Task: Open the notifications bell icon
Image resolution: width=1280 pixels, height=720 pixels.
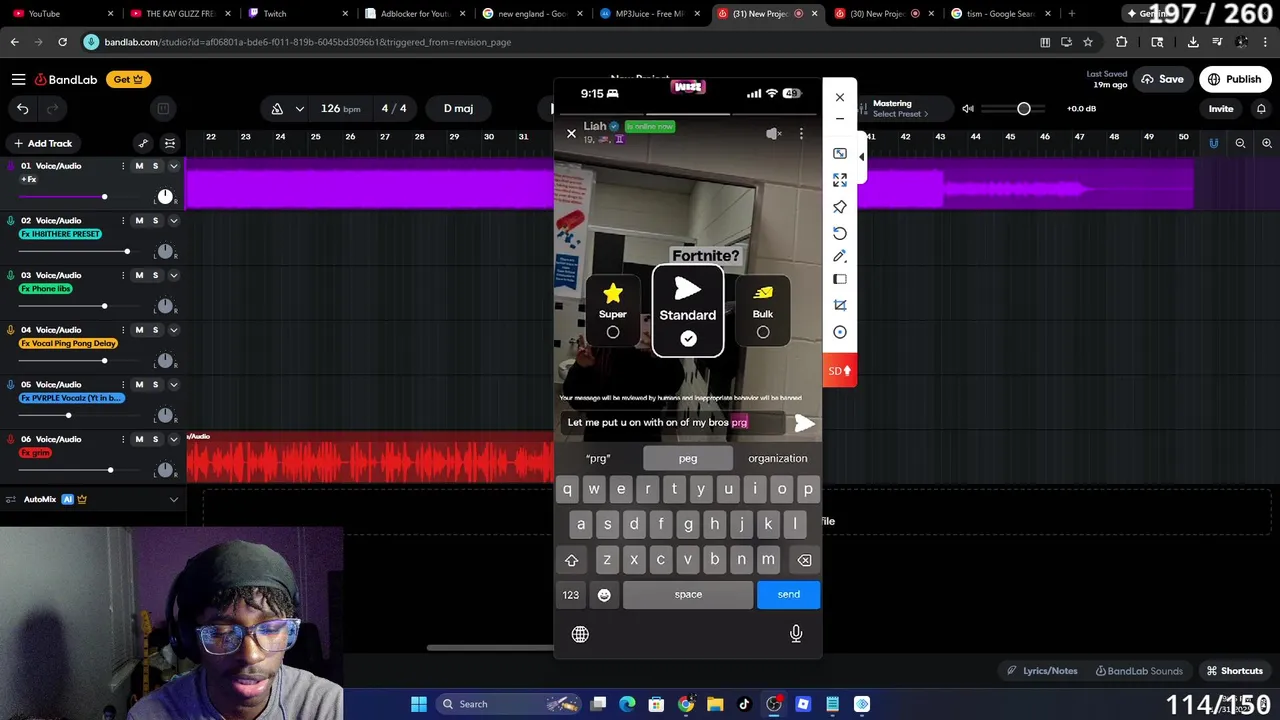Action: [1261, 108]
